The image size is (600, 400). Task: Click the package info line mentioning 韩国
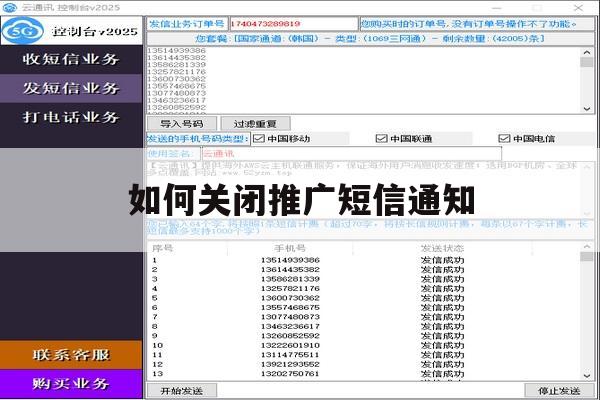pos(370,39)
